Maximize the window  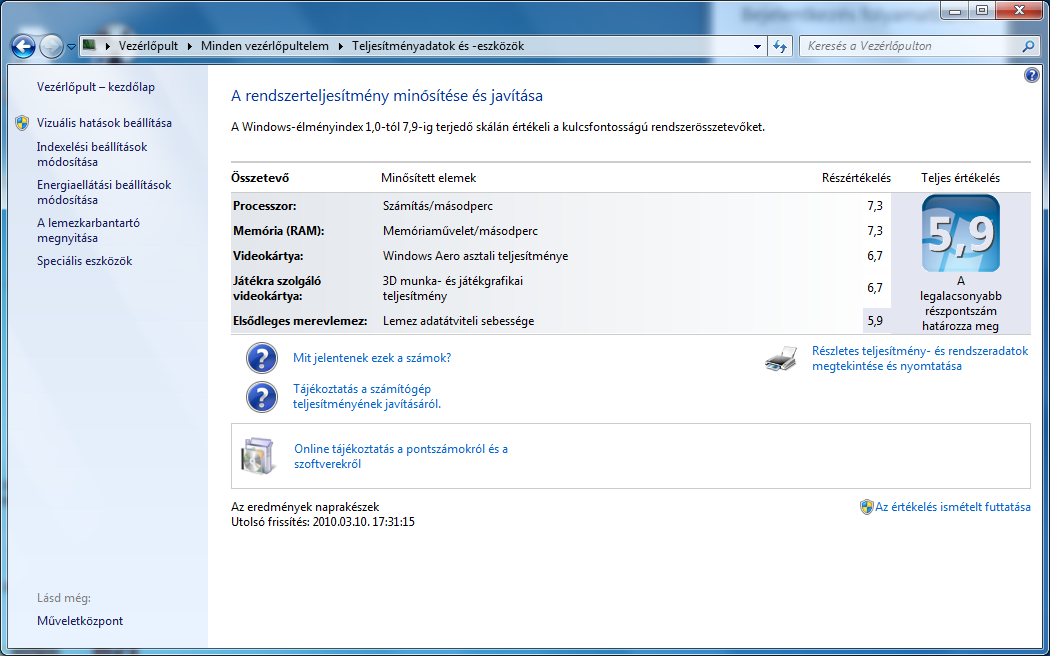coord(982,10)
